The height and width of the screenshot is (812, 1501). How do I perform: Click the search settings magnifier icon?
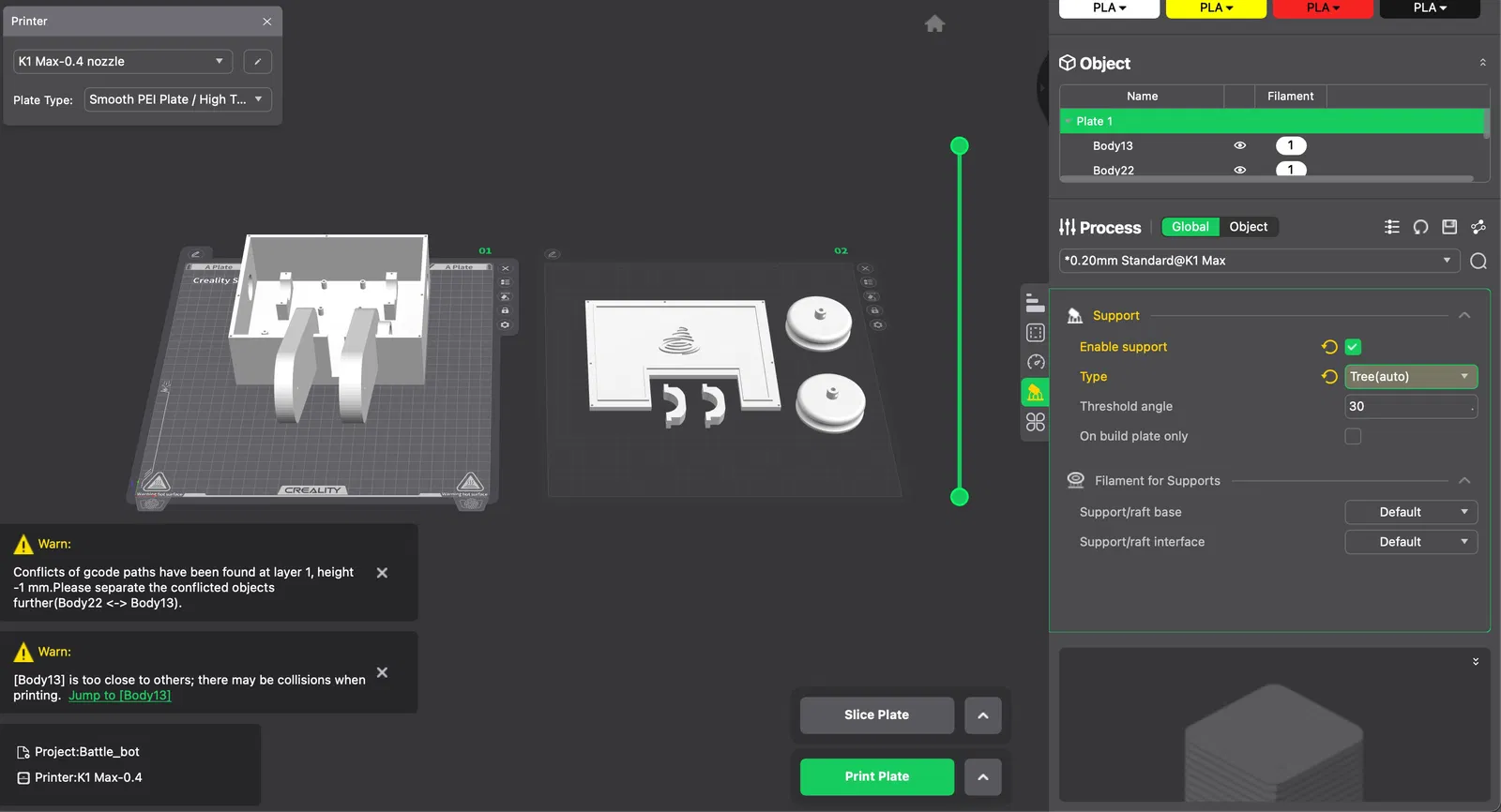[x=1478, y=261]
